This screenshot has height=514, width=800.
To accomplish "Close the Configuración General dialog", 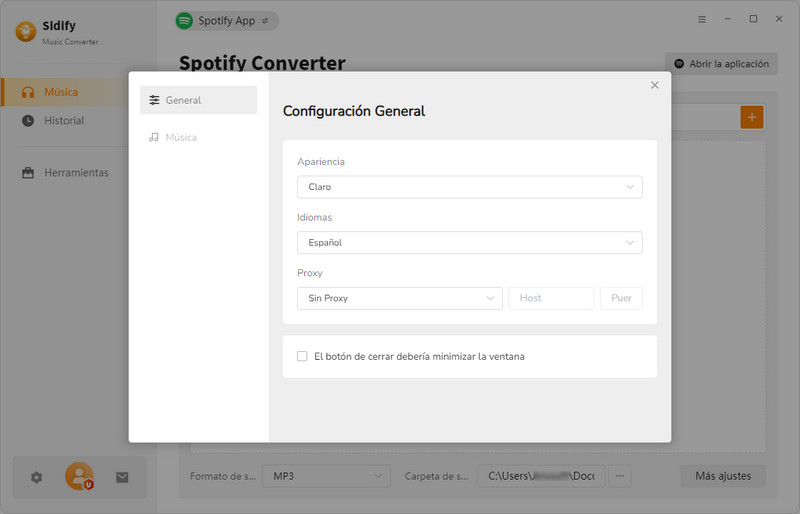I will click(655, 85).
